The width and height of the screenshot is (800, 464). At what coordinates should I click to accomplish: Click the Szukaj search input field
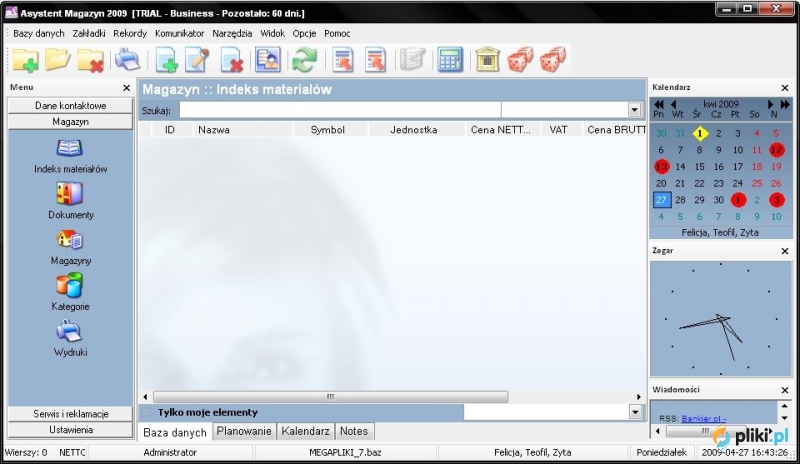pyautogui.click(x=340, y=110)
